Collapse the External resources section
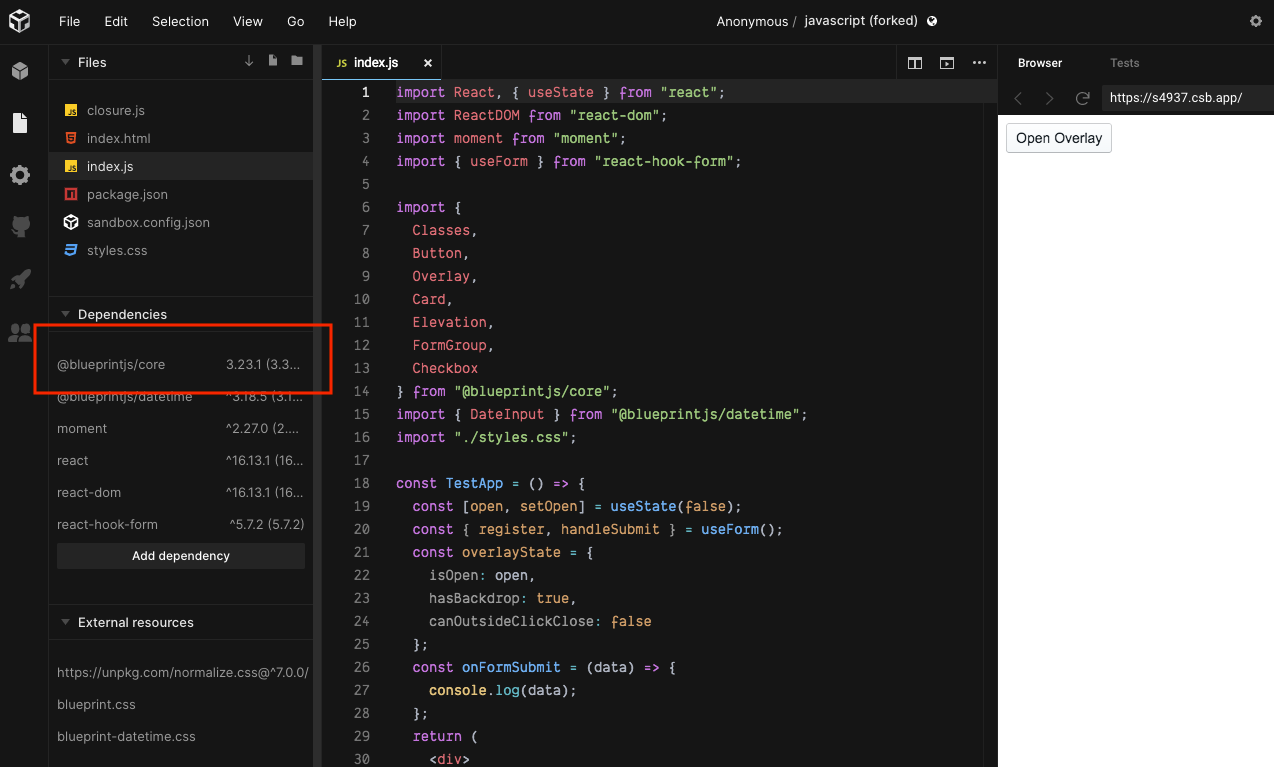 (x=64, y=622)
